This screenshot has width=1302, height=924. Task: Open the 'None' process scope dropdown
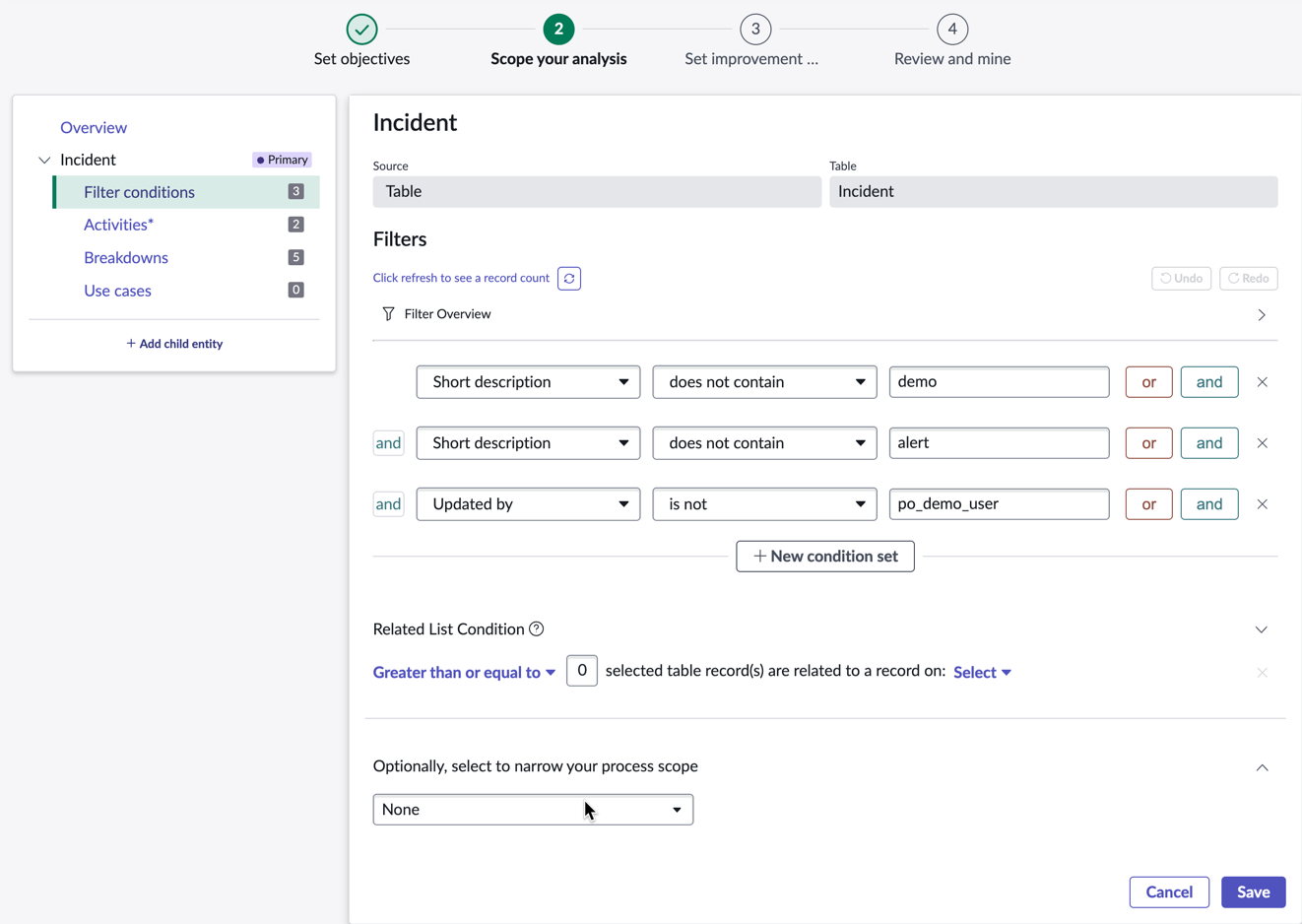pyautogui.click(x=533, y=810)
